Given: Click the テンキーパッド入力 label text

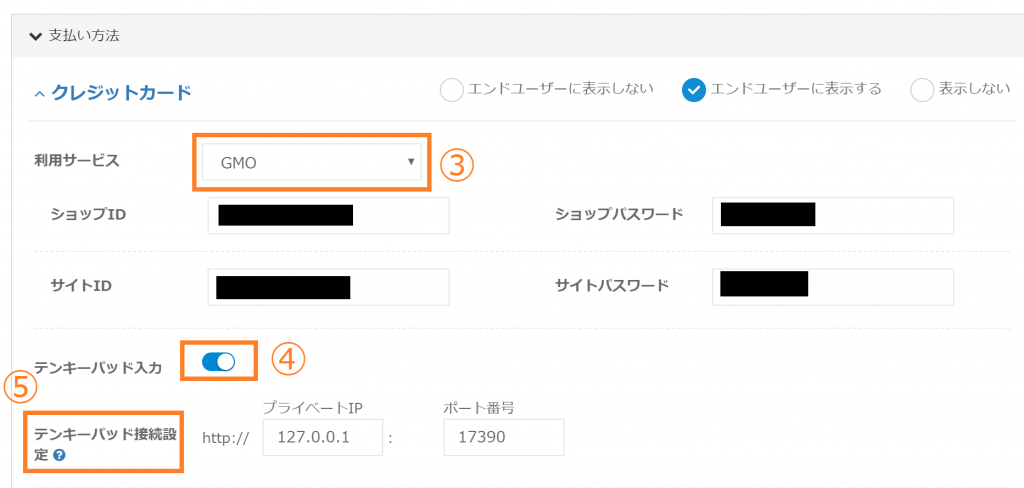Looking at the screenshot, I should [x=98, y=366].
